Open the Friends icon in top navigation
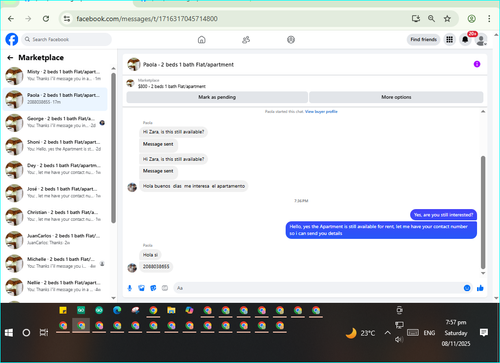Screen dimensions: 500x363 point(246,40)
